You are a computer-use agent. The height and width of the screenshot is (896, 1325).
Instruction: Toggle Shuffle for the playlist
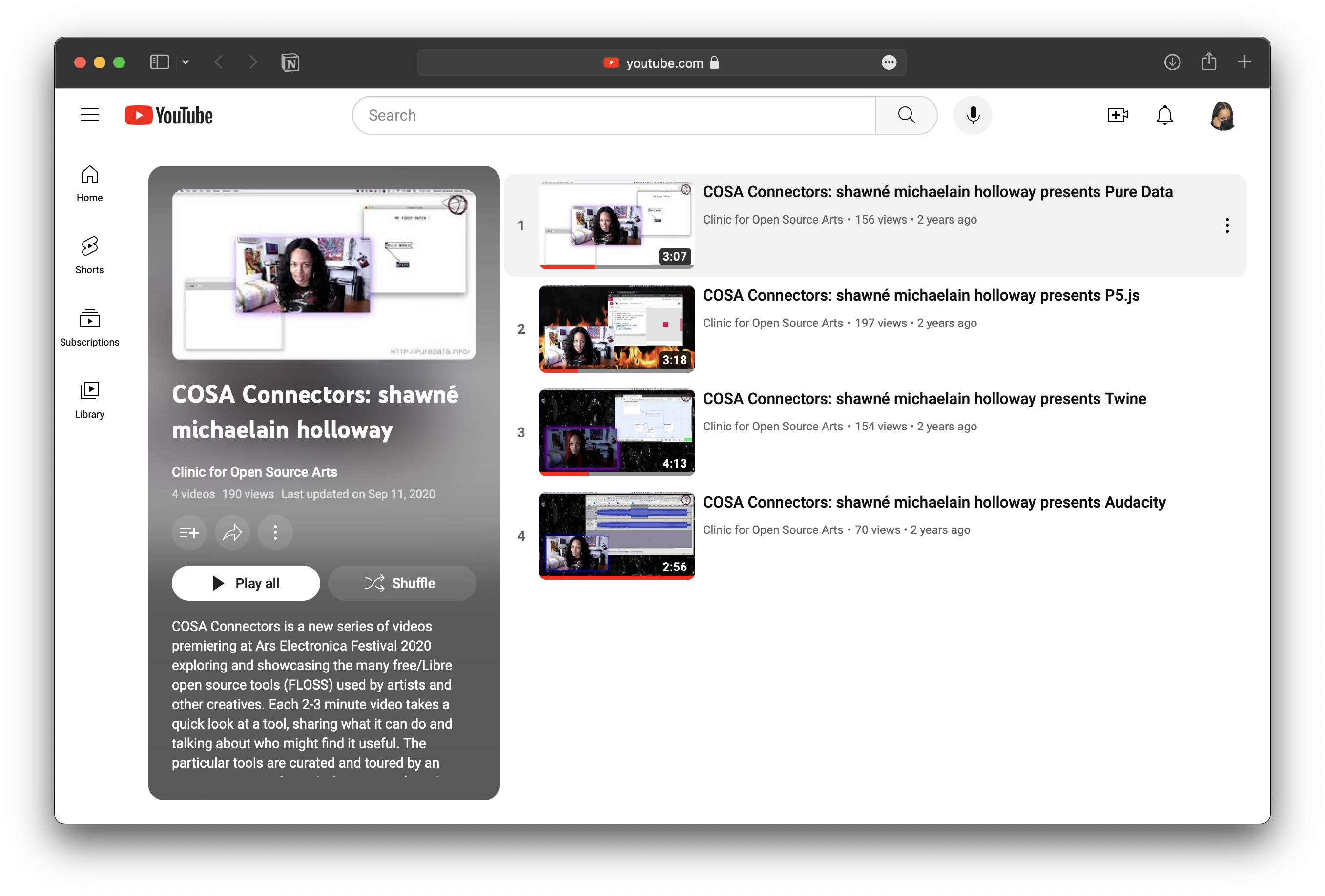click(402, 583)
